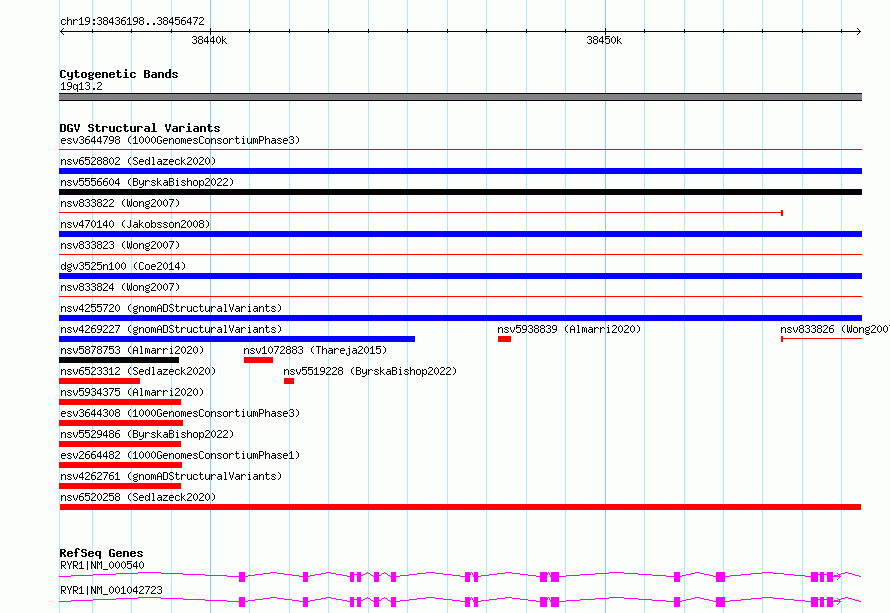This screenshot has height=613, width=890.
Task: Open the RYR1|NM_001042723 gene label
Action: pyautogui.click(x=111, y=590)
